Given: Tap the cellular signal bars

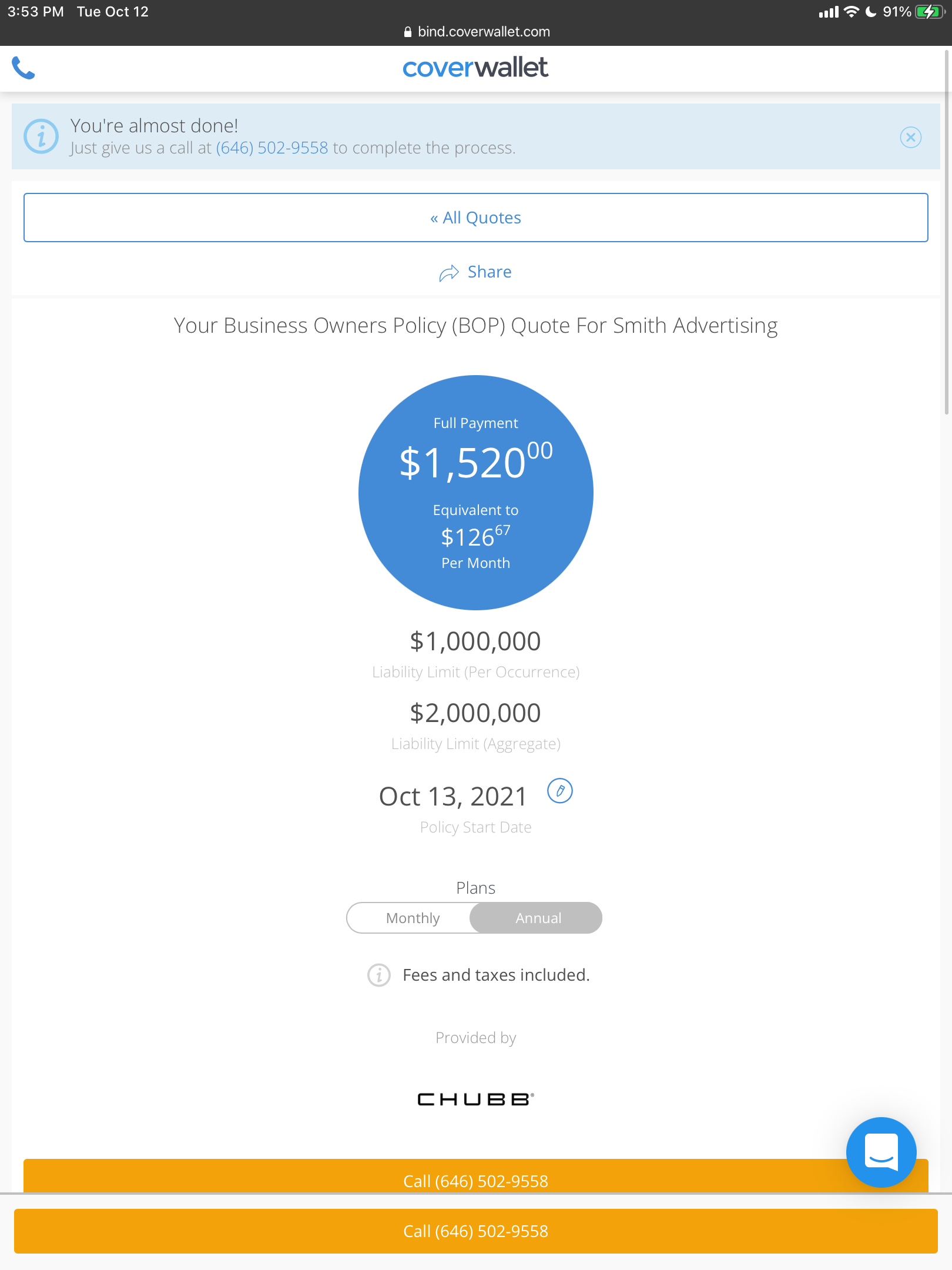Looking at the screenshot, I should click(x=829, y=12).
